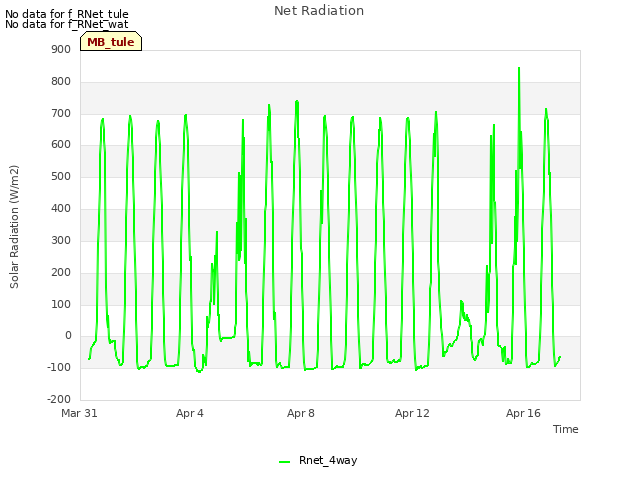This screenshot has width=640, height=480.
Task: Click the 300 y-axis tick label
Action: point(61,240)
